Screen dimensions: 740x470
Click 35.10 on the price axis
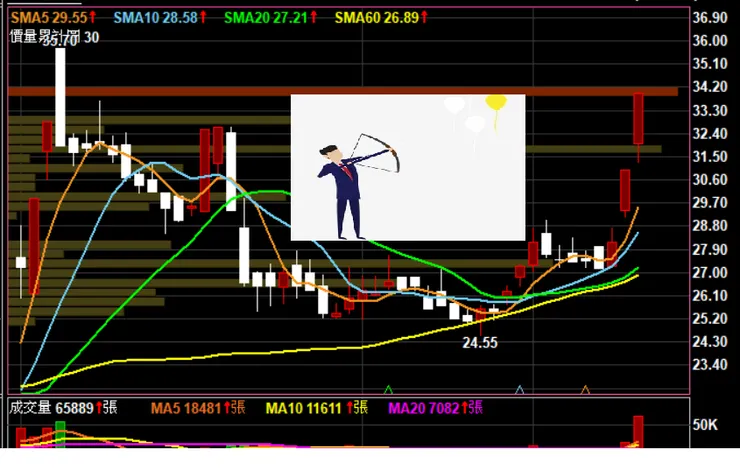[710, 64]
